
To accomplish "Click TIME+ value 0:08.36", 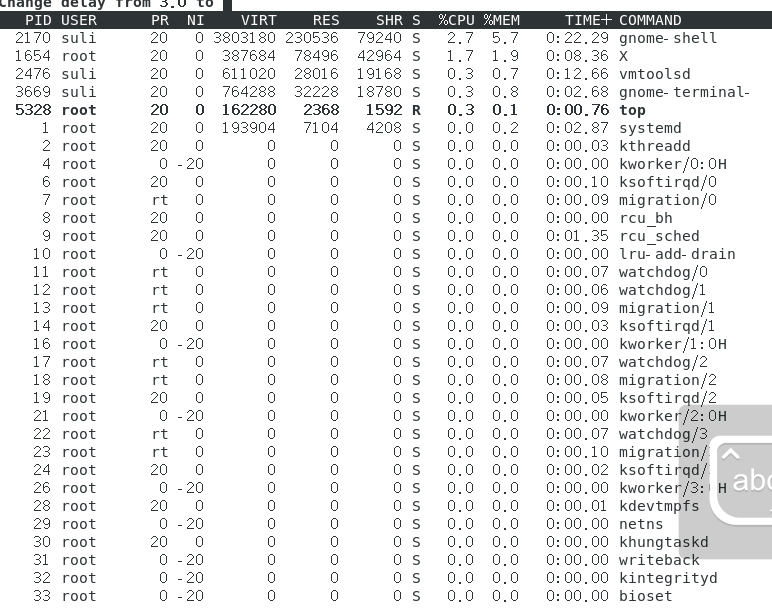I will point(577,56).
